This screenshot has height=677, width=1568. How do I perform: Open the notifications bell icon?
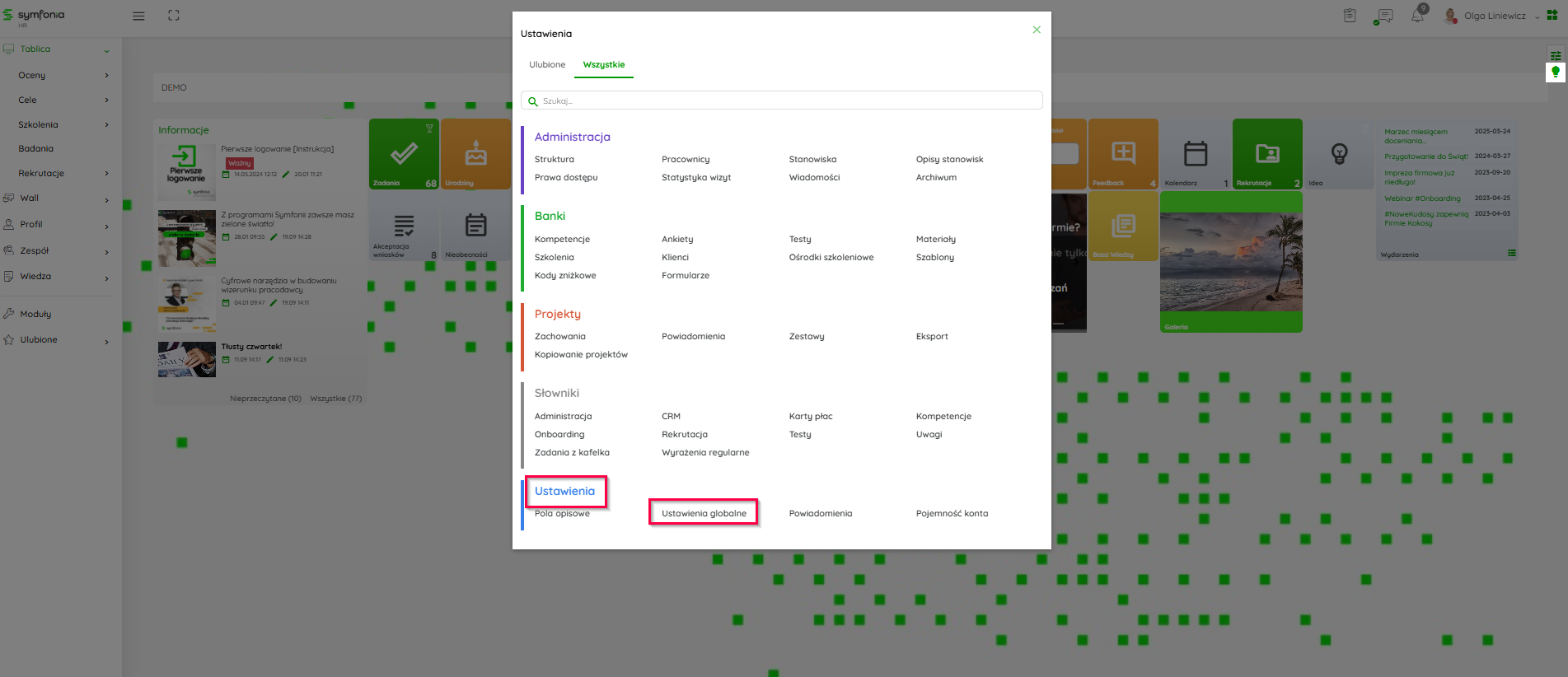tap(1417, 16)
